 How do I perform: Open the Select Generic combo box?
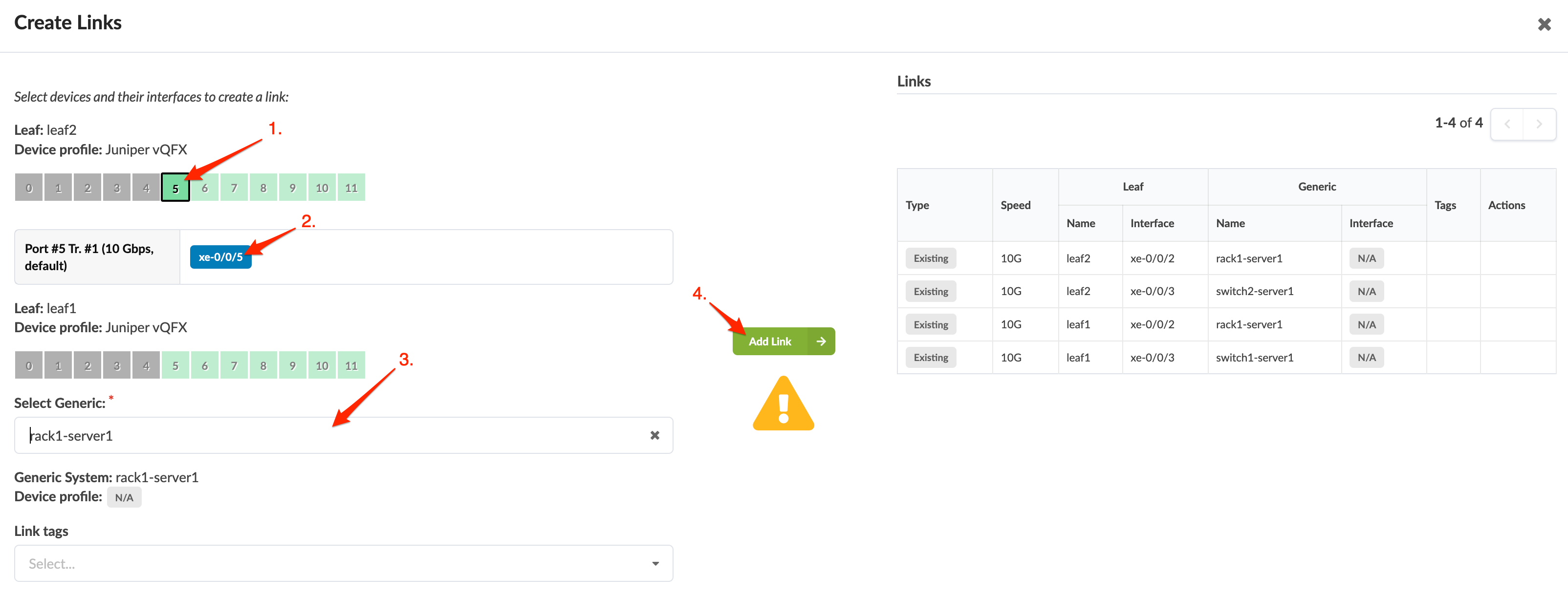[328, 435]
